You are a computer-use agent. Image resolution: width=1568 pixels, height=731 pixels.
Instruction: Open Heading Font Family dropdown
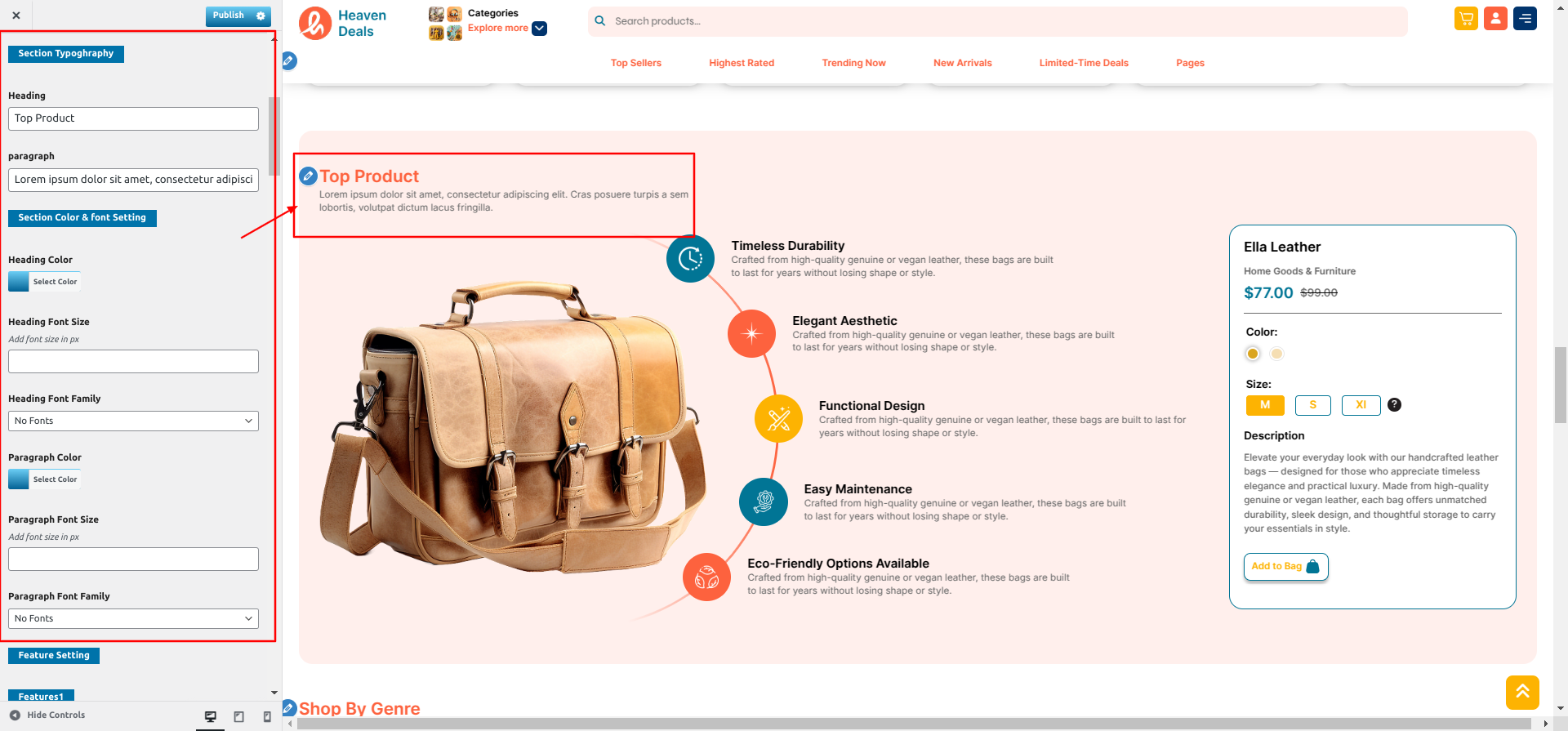pos(133,421)
